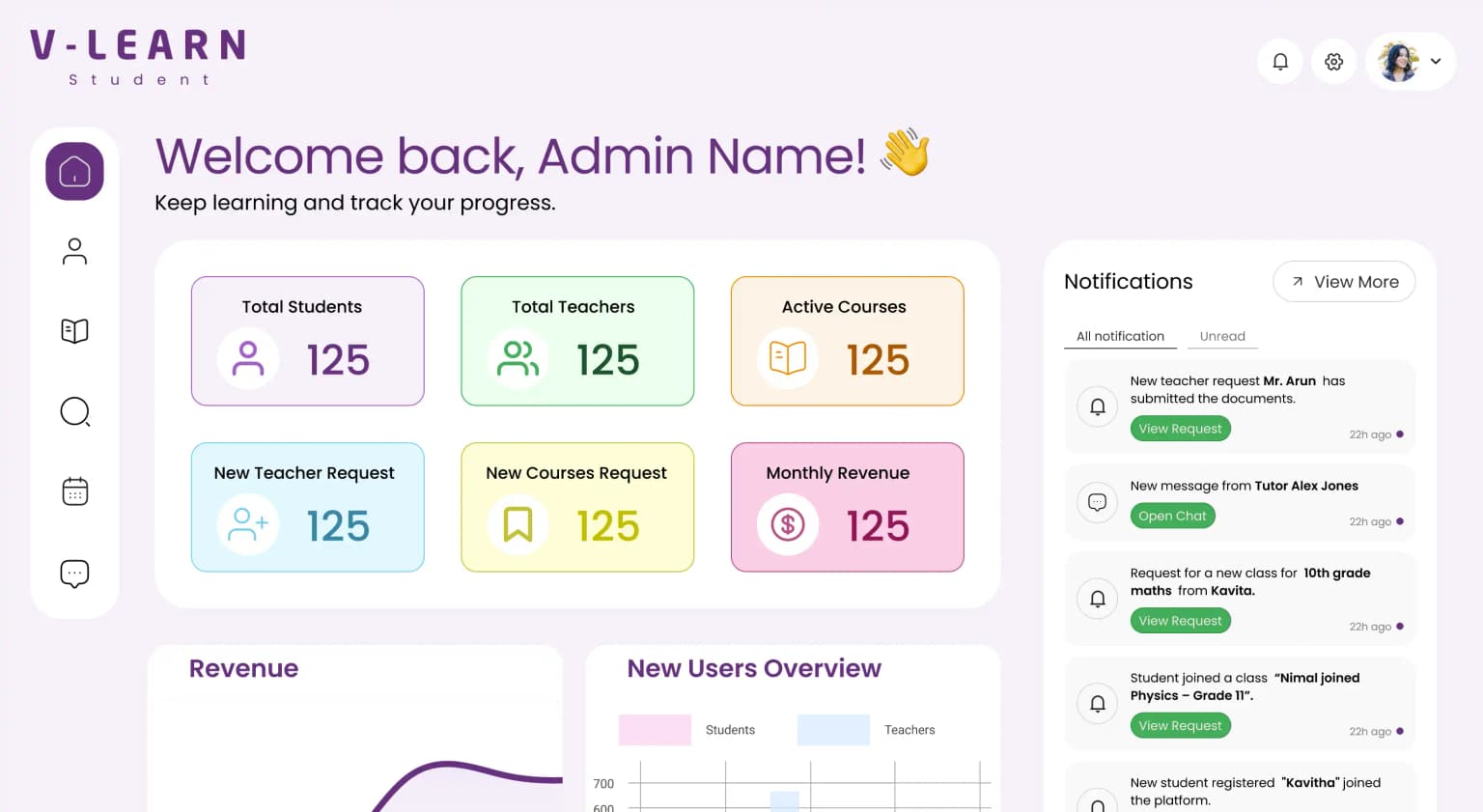The image size is (1483, 812).
Task: Click the admin profile avatar
Action: (x=1398, y=62)
